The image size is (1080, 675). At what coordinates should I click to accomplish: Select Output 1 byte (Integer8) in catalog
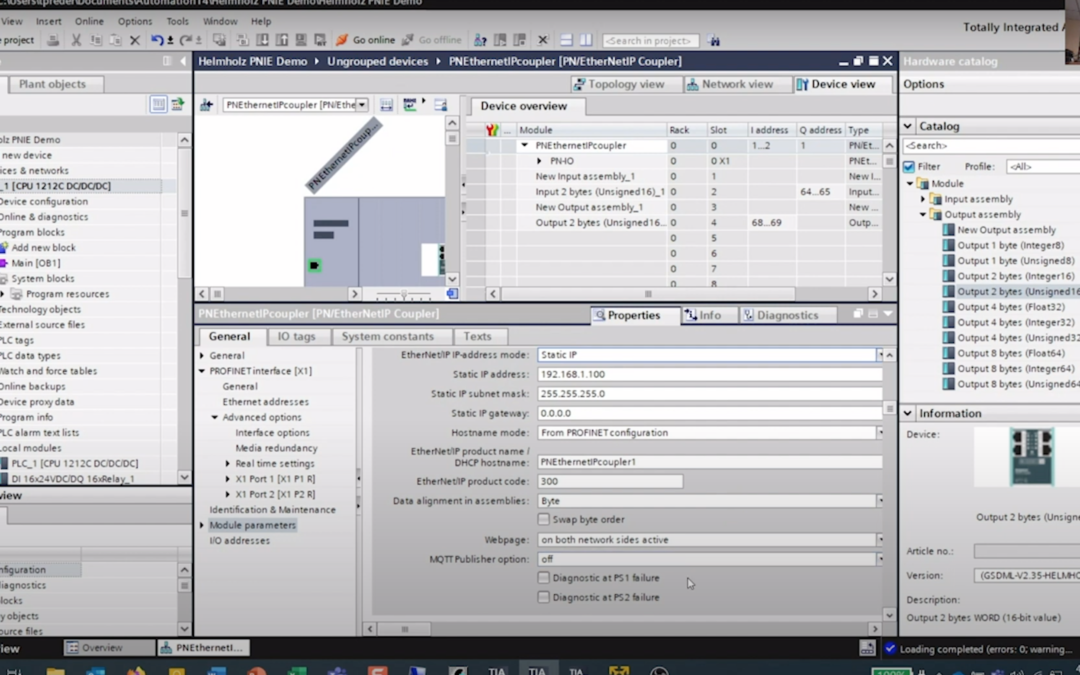point(1010,245)
